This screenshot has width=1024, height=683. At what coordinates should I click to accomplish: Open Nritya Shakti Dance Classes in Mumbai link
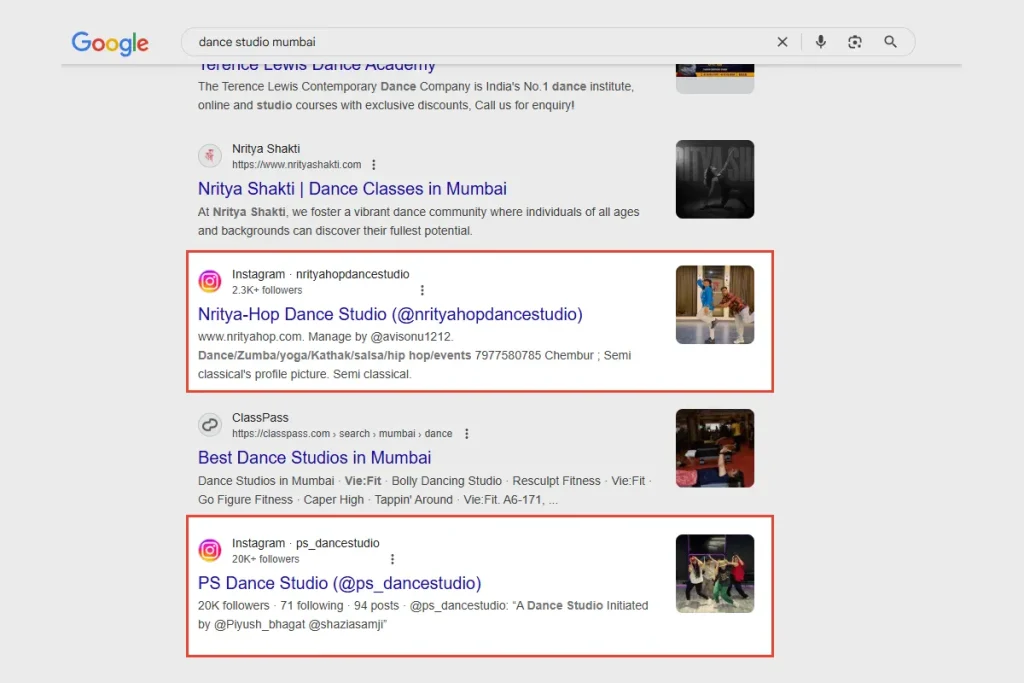pyautogui.click(x=352, y=189)
